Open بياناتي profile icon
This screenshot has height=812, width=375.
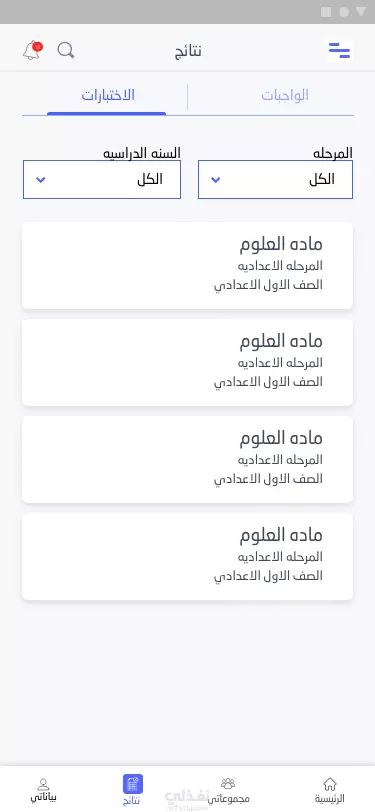44,784
